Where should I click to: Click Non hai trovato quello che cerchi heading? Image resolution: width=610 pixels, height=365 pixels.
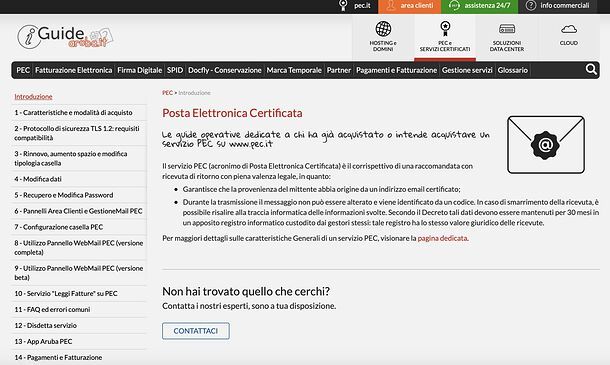tap(246, 291)
